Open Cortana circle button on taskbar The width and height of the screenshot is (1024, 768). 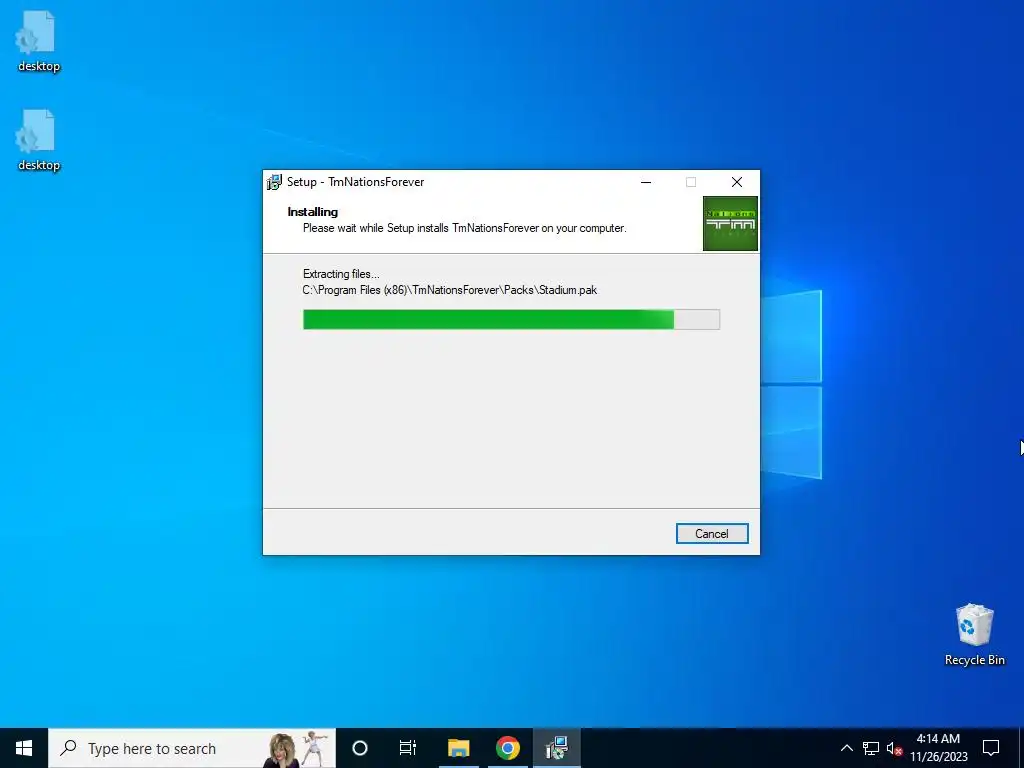click(360, 748)
